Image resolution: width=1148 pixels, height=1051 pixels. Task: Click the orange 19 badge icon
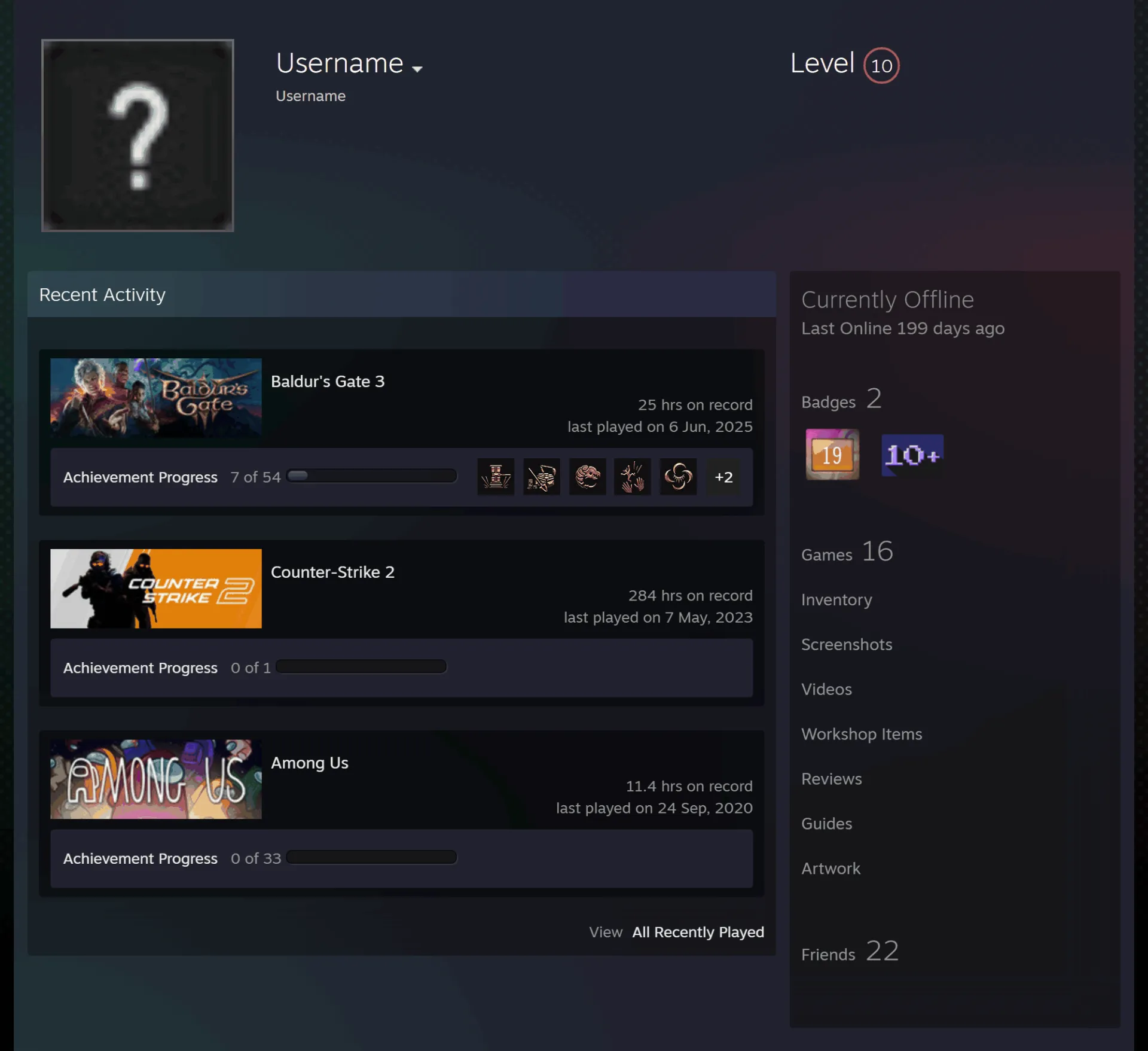click(x=832, y=455)
